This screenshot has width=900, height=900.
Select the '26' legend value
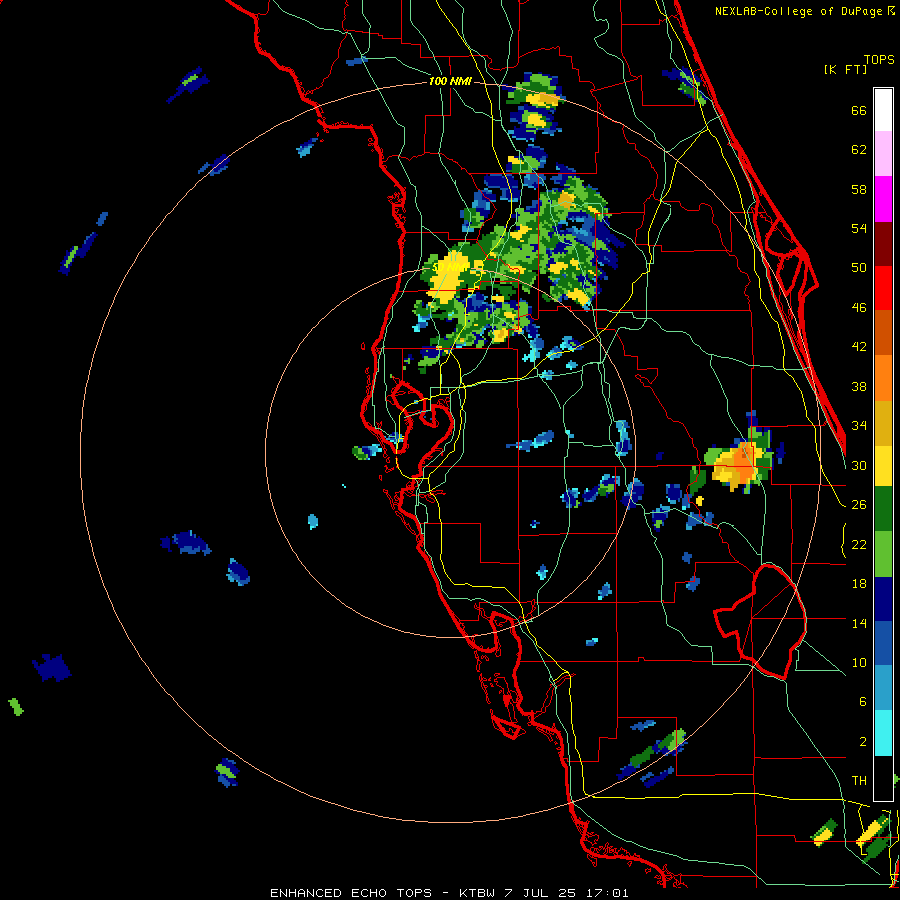pyautogui.click(x=859, y=505)
